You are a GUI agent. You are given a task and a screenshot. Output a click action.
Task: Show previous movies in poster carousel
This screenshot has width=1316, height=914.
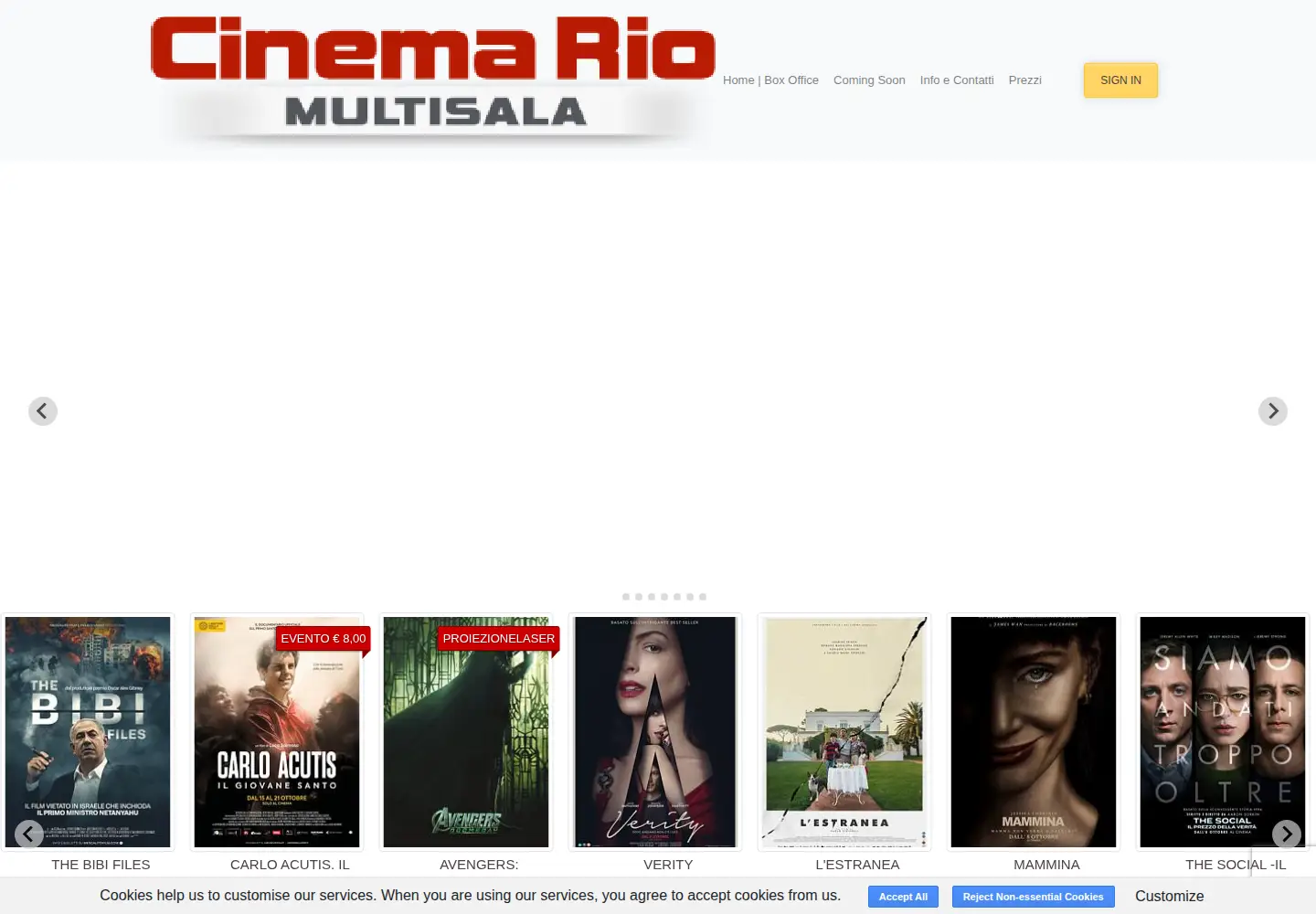(29, 834)
